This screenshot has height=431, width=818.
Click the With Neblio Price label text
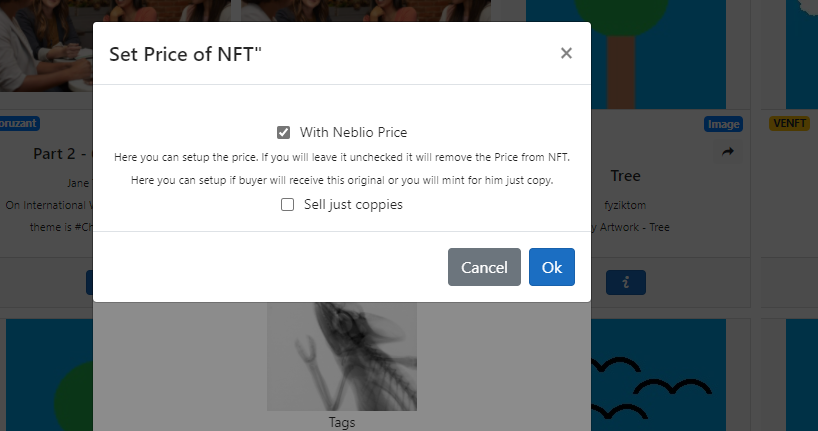(353, 133)
